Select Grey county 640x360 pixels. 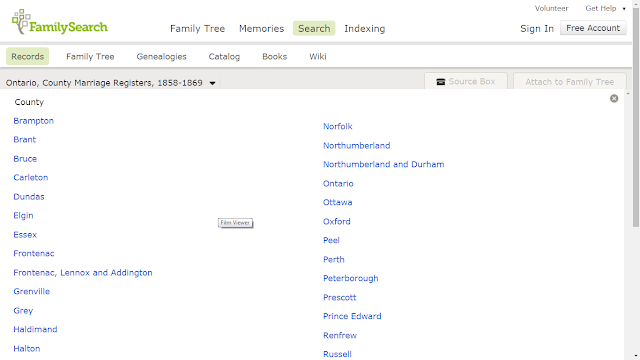point(23,311)
